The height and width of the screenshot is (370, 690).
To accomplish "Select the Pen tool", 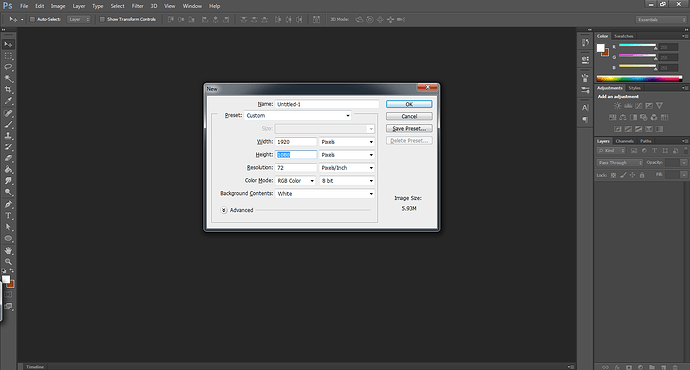I will coord(8,205).
